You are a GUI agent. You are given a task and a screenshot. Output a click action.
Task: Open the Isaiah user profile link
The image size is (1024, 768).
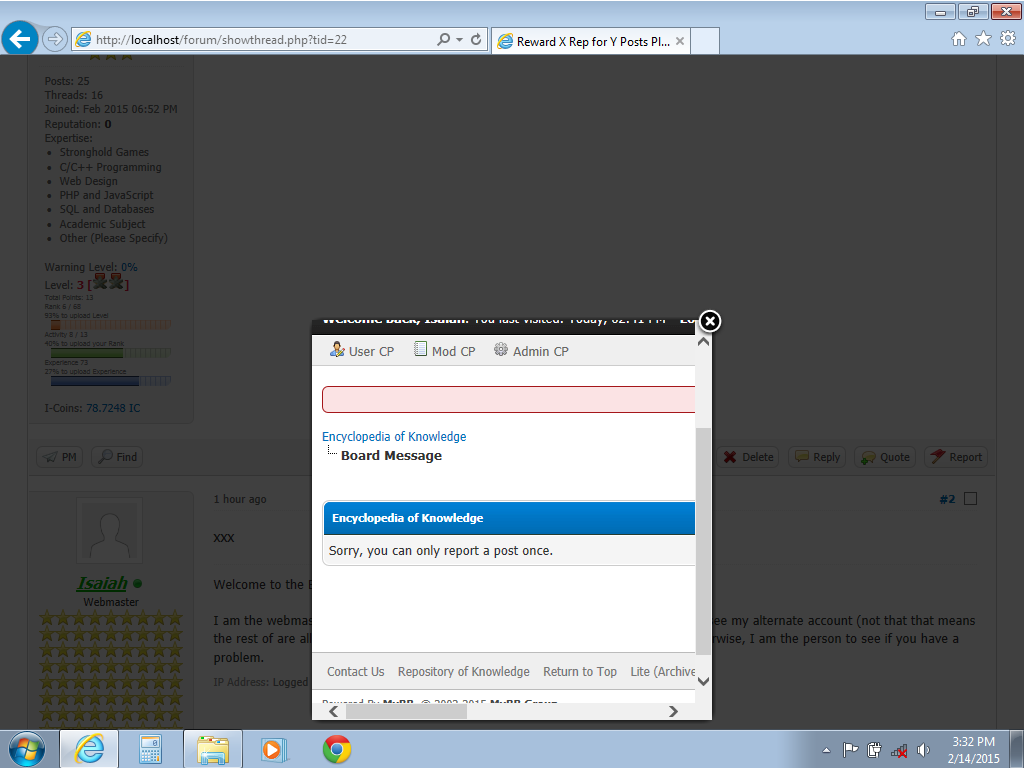pos(102,583)
